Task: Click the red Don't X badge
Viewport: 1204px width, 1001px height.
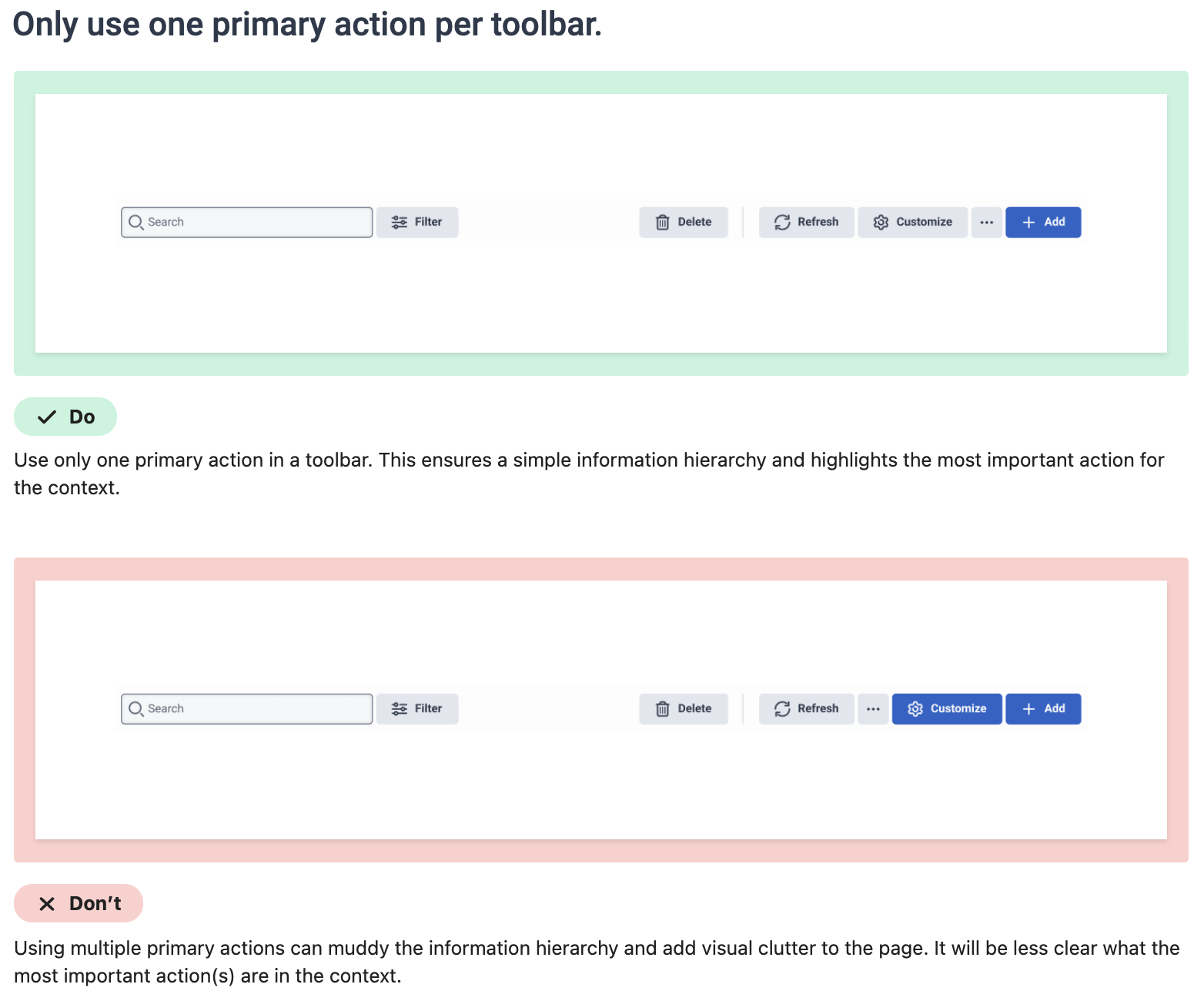Action: 79,903
